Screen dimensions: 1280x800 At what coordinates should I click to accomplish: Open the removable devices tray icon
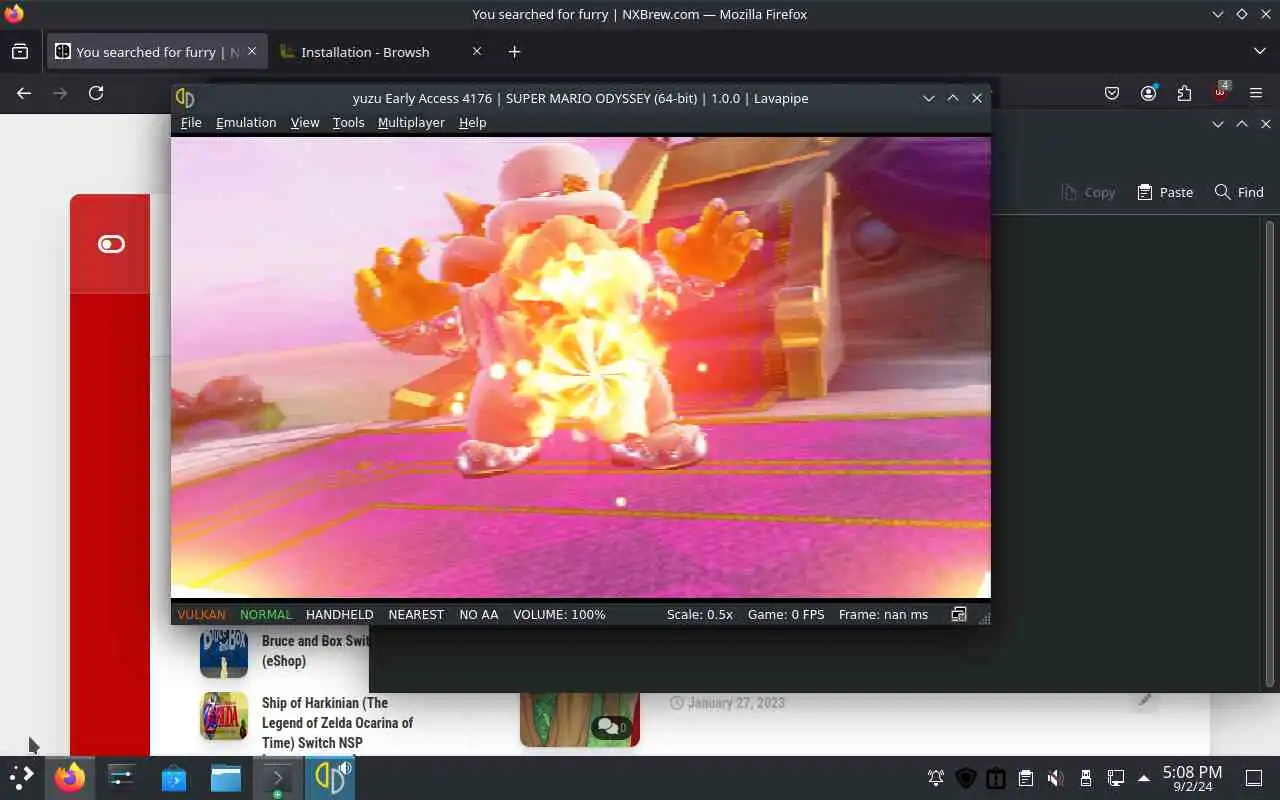pyautogui.click(x=1086, y=778)
